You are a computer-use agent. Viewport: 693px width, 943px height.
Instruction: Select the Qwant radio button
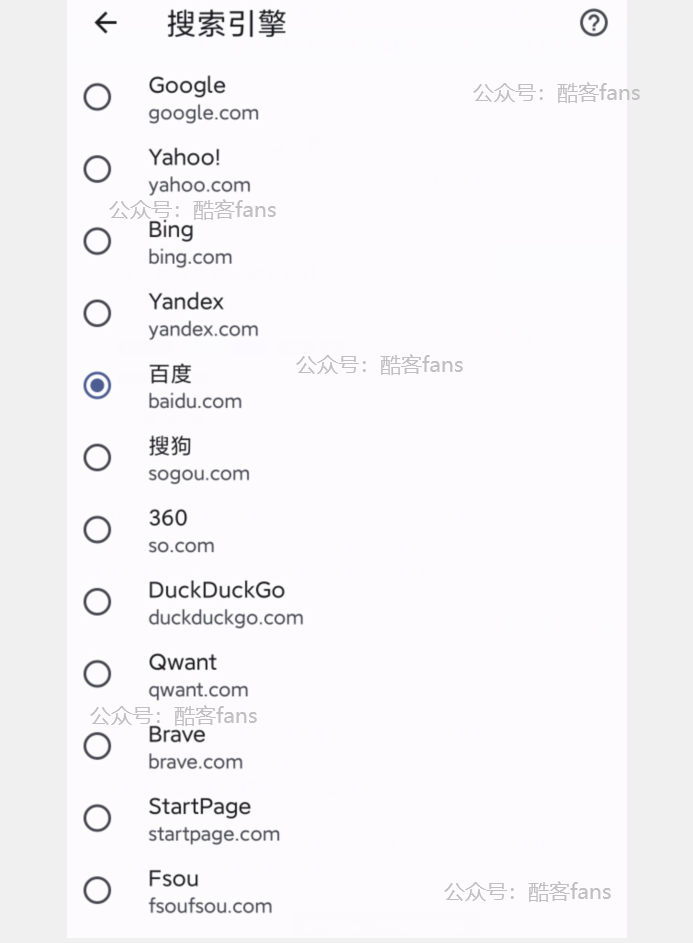click(x=97, y=674)
